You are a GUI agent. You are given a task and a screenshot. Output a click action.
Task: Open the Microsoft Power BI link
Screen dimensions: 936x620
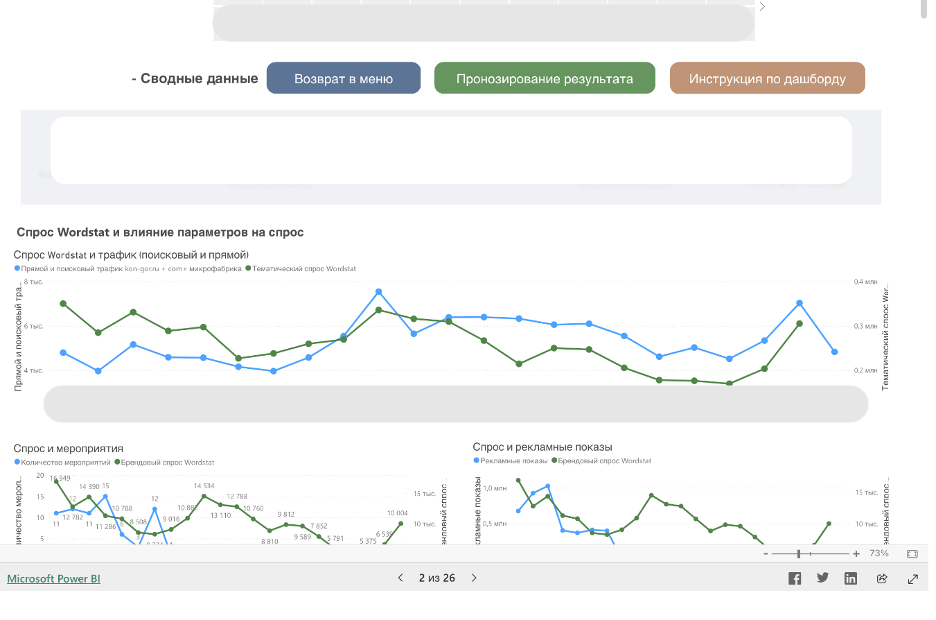54,579
